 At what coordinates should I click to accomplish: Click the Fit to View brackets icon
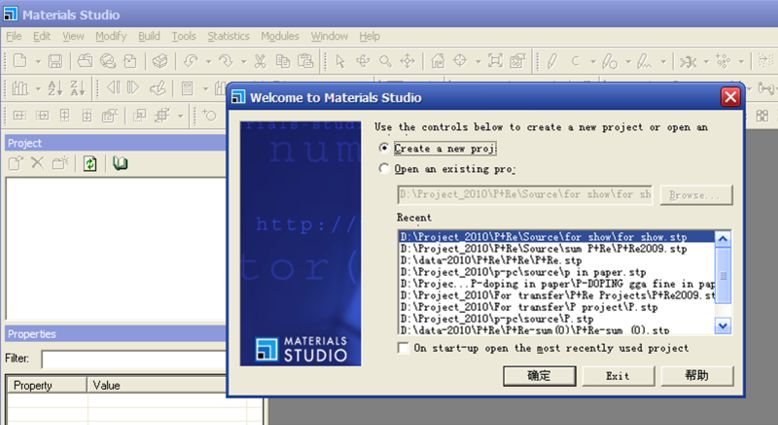click(495, 61)
